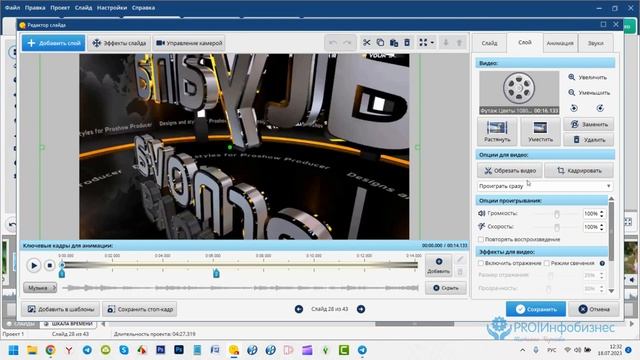This screenshot has width=640, height=360.
Task: Go to next slide arrow
Action: pyautogui.click(x=361, y=309)
